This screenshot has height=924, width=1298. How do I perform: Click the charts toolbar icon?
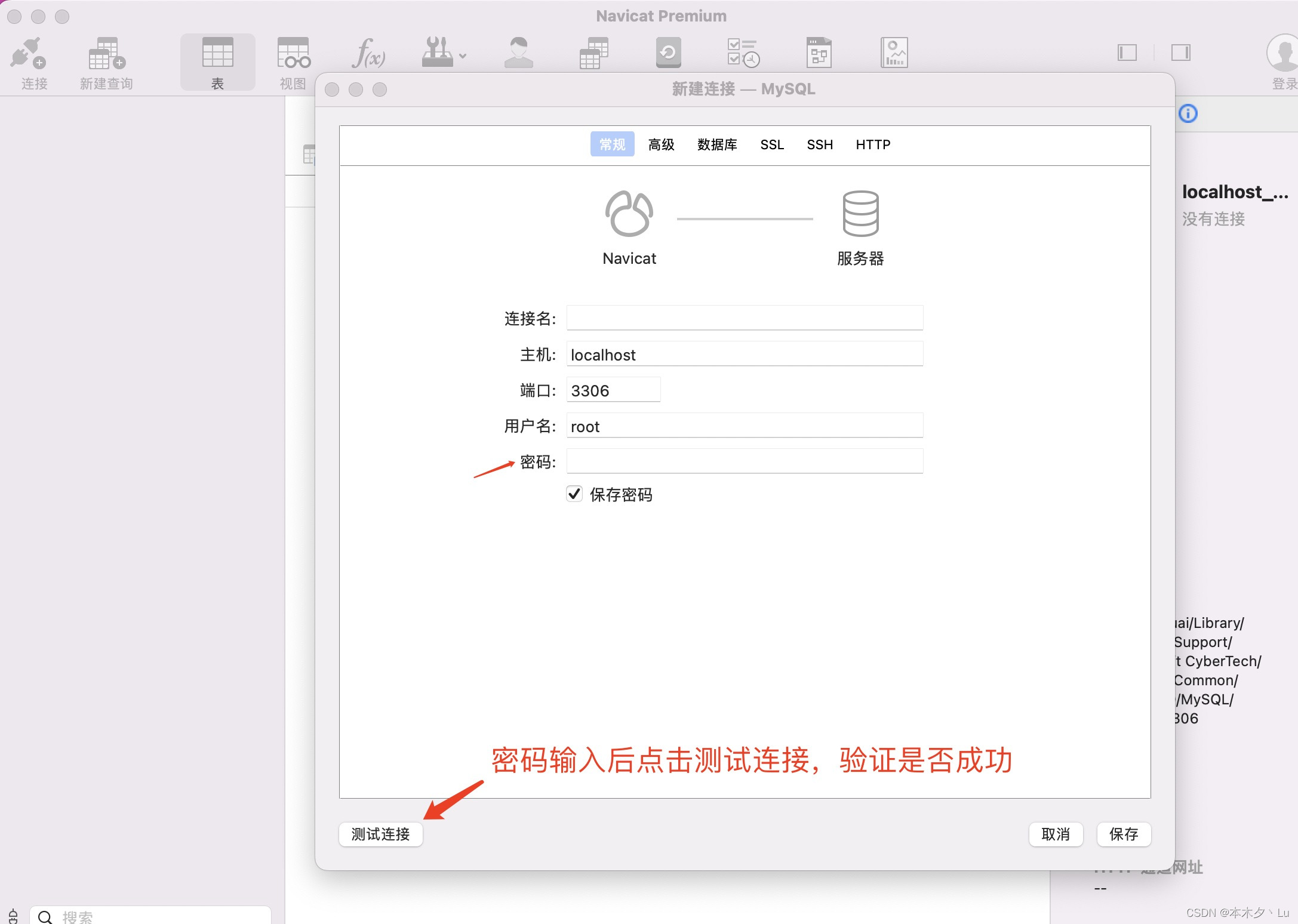(894, 53)
